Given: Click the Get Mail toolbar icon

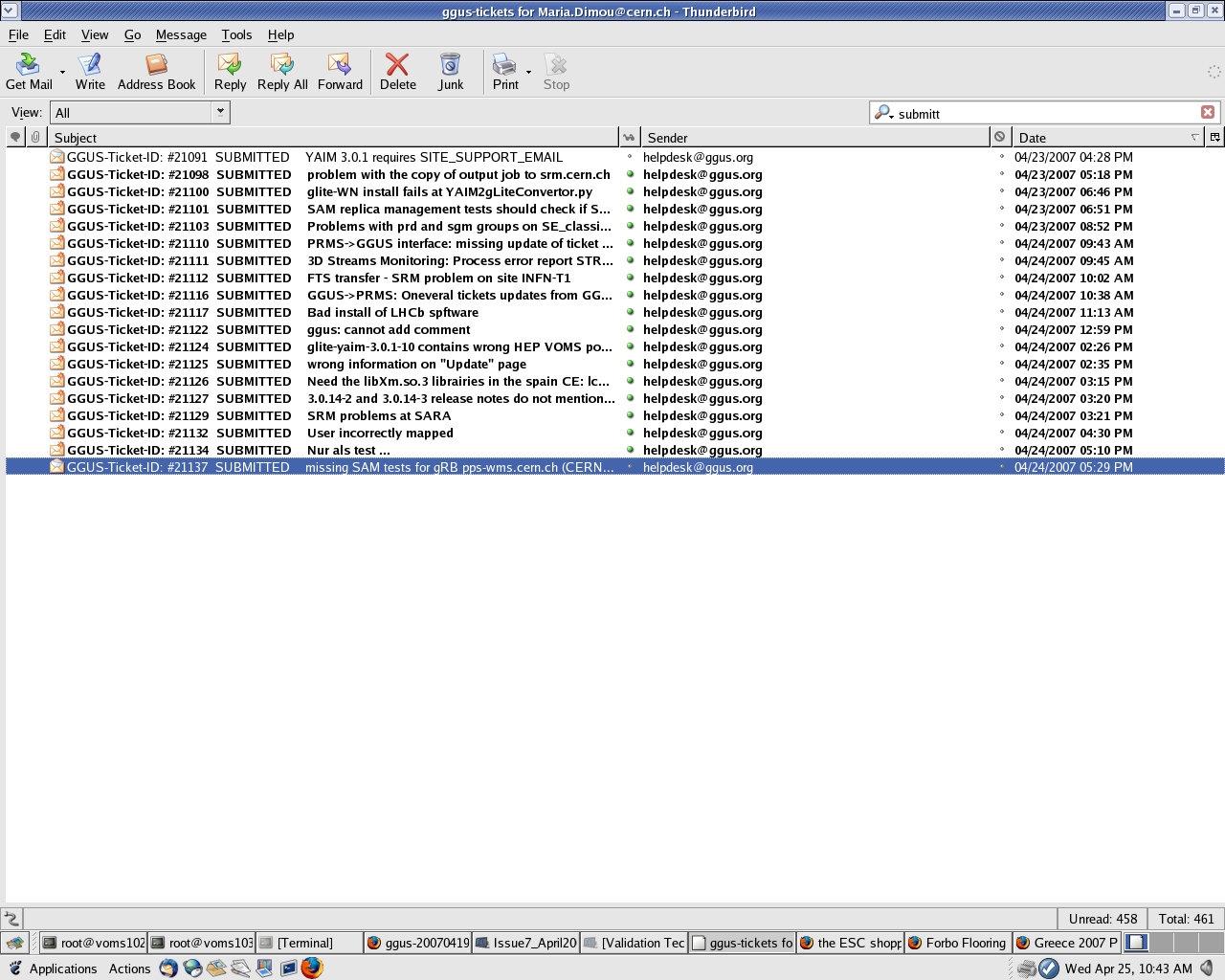Looking at the screenshot, I should click(29, 72).
